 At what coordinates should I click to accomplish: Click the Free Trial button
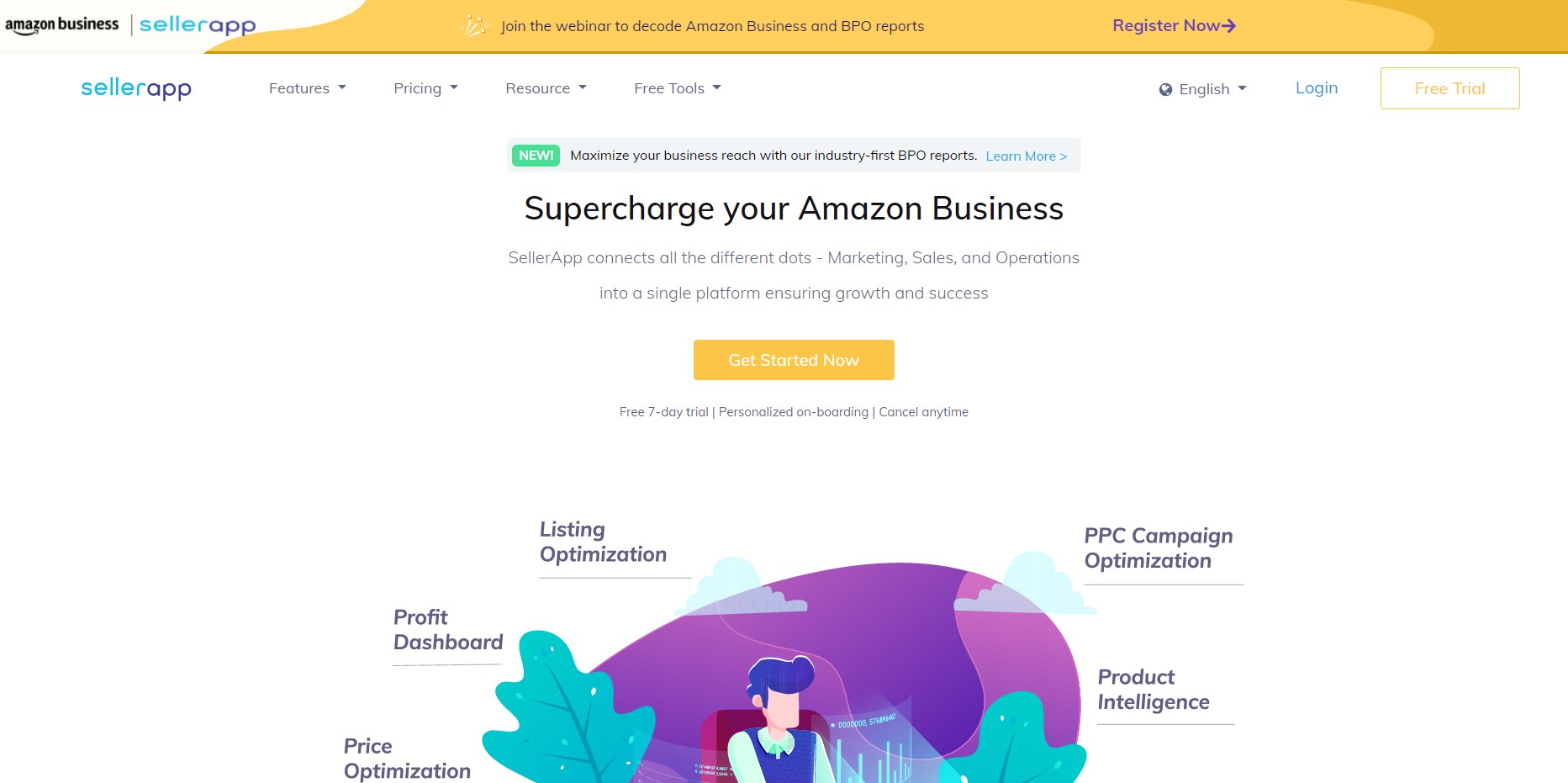1449,88
